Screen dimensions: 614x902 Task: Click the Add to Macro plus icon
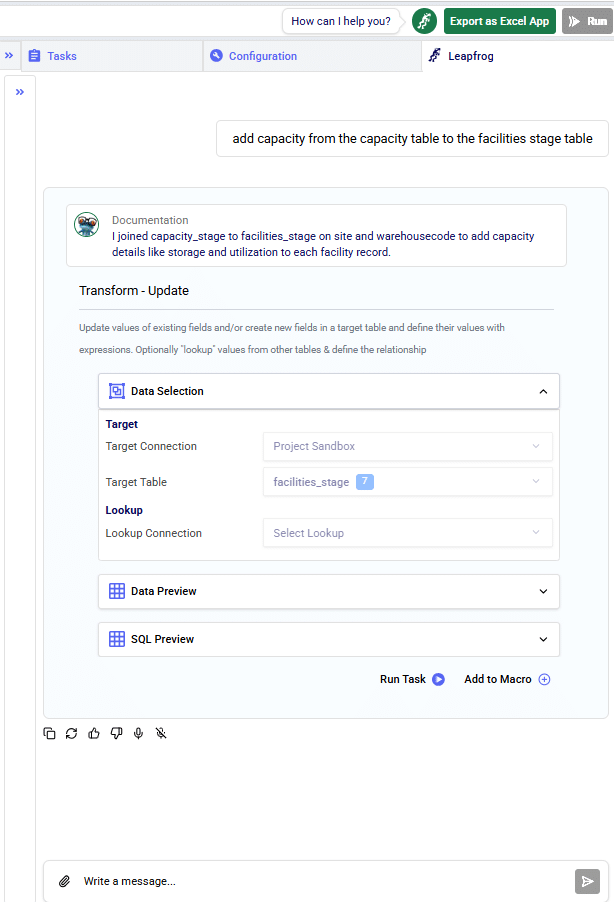(544, 679)
